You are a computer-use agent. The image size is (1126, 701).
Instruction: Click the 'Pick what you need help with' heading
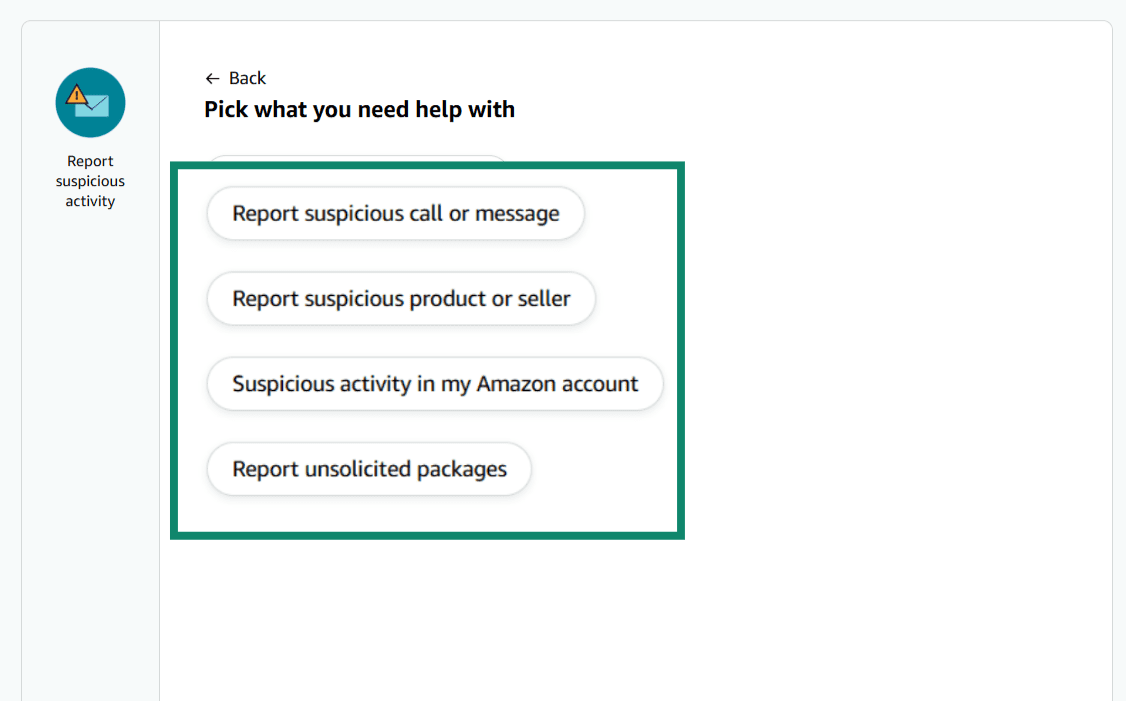pyautogui.click(x=359, y=109)
